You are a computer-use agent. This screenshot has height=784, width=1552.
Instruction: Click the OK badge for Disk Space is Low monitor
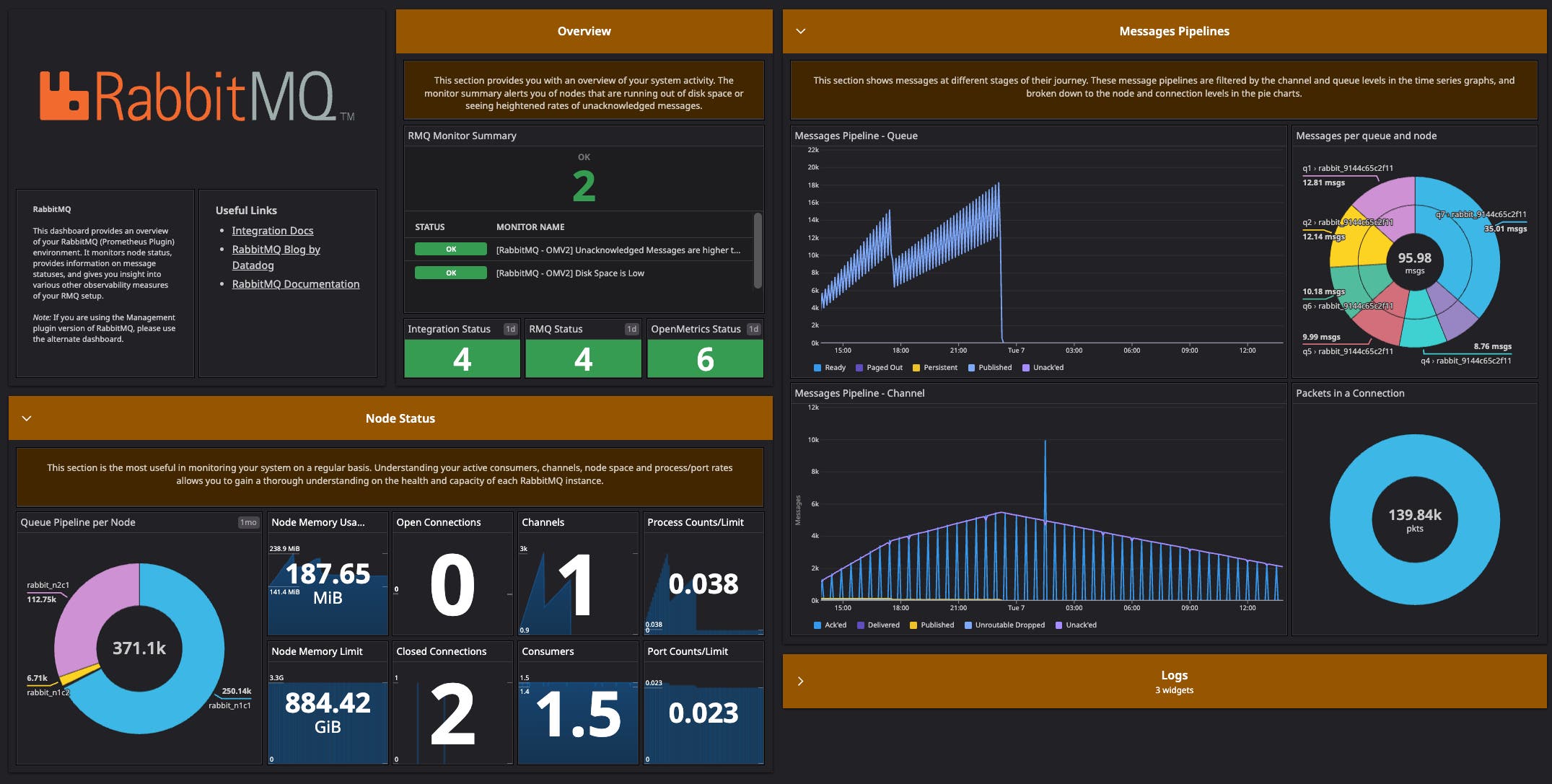450,273
